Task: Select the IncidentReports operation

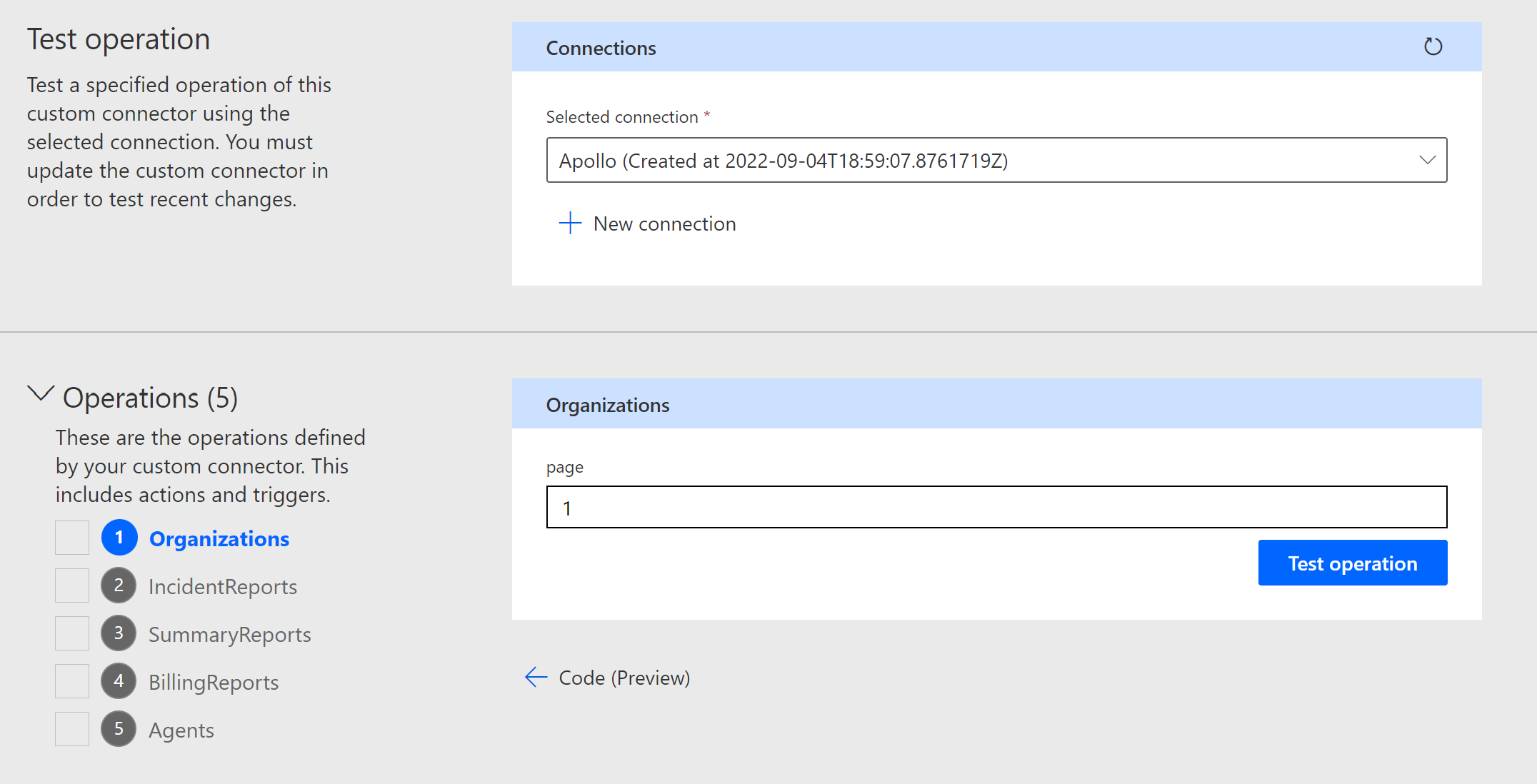Action: (222, 587)
